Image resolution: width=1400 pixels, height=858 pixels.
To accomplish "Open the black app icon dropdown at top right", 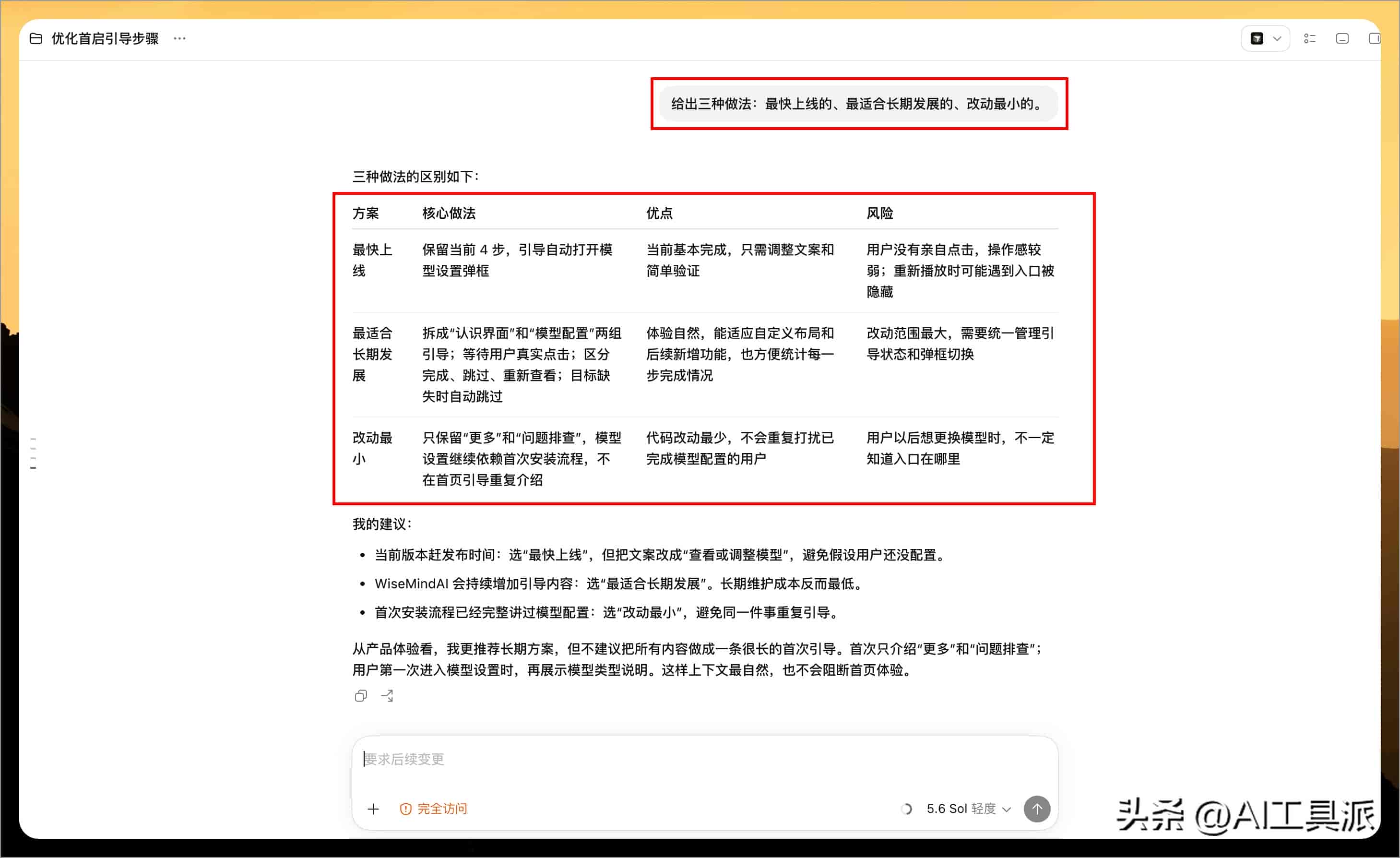I will (x=1265, y=39).
